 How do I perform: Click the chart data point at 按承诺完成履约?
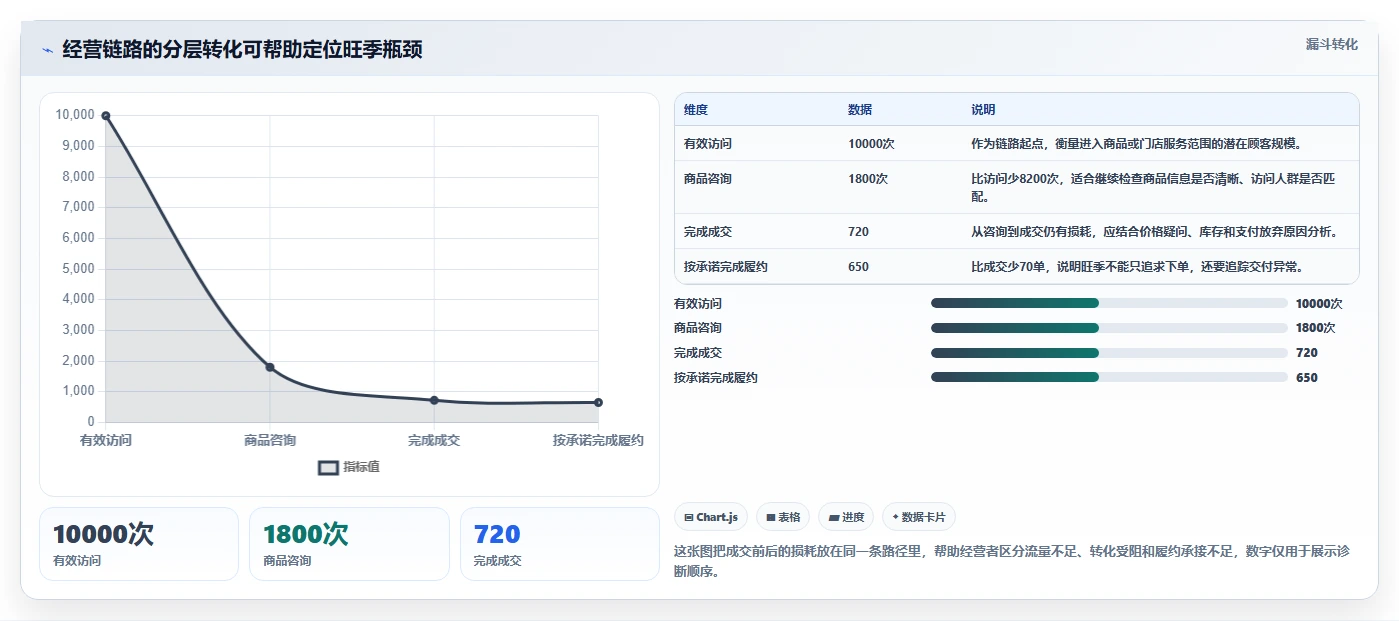coord(598,402)
